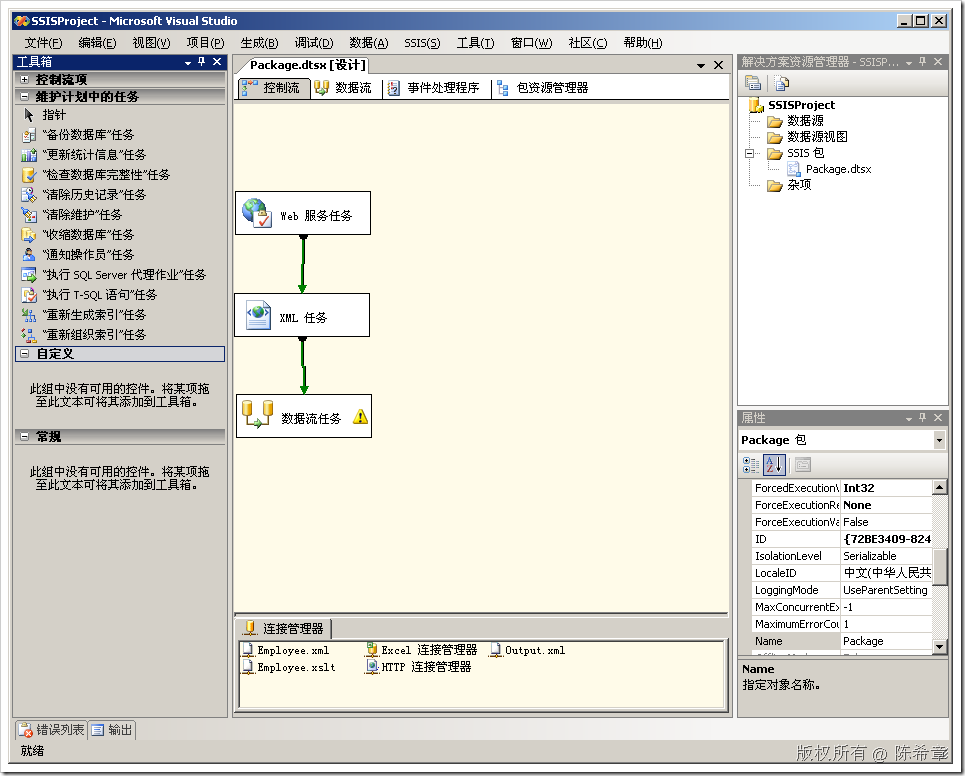The width and height of the screenshot is (965, 776).
Task: Switch to the 包资源管理器 tab
Action: [x=543, y=88]
